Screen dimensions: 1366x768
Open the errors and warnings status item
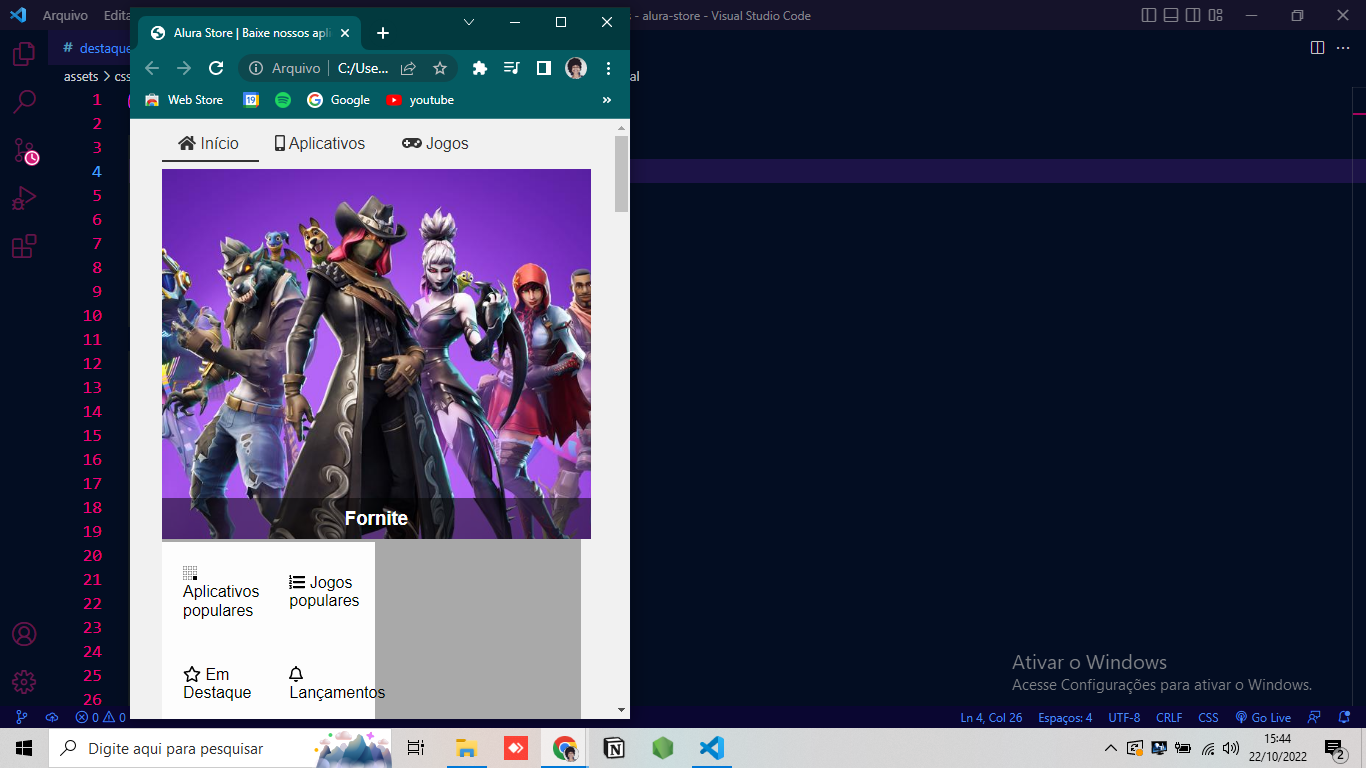(x=100, y=717)
